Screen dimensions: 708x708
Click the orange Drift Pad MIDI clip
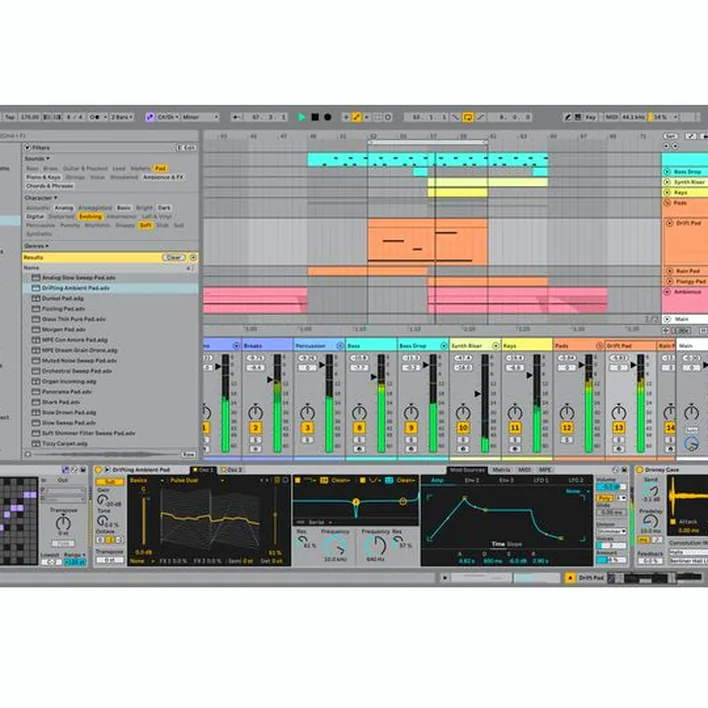tap(428, 242)
